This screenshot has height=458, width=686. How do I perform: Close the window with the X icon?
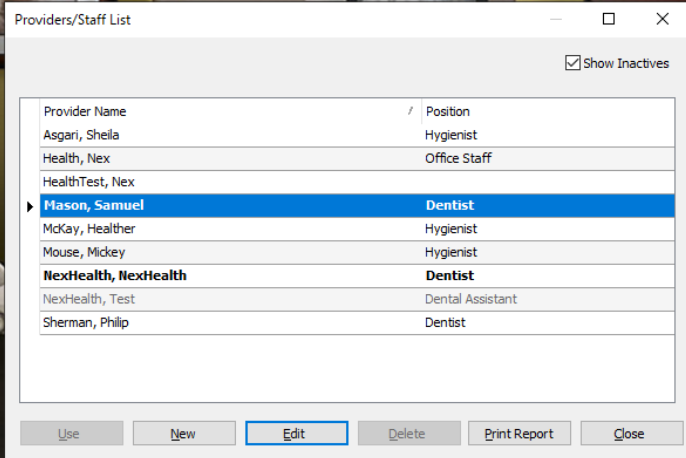point(662,19)
